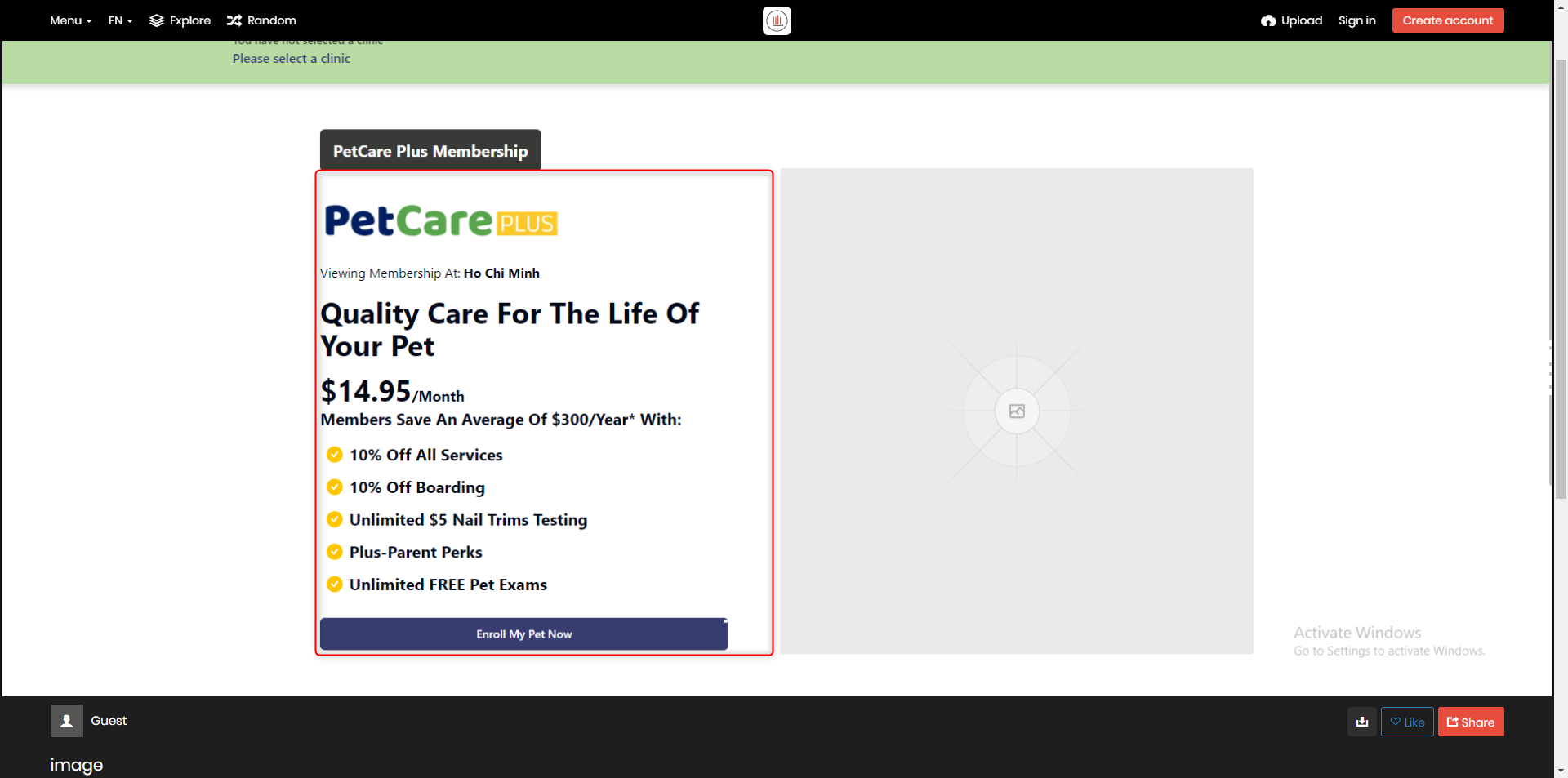Image resolution: width=1568 pixels, height=778 pixels.
Task: Click the Random shuffle option
Action: click(261, 20)
